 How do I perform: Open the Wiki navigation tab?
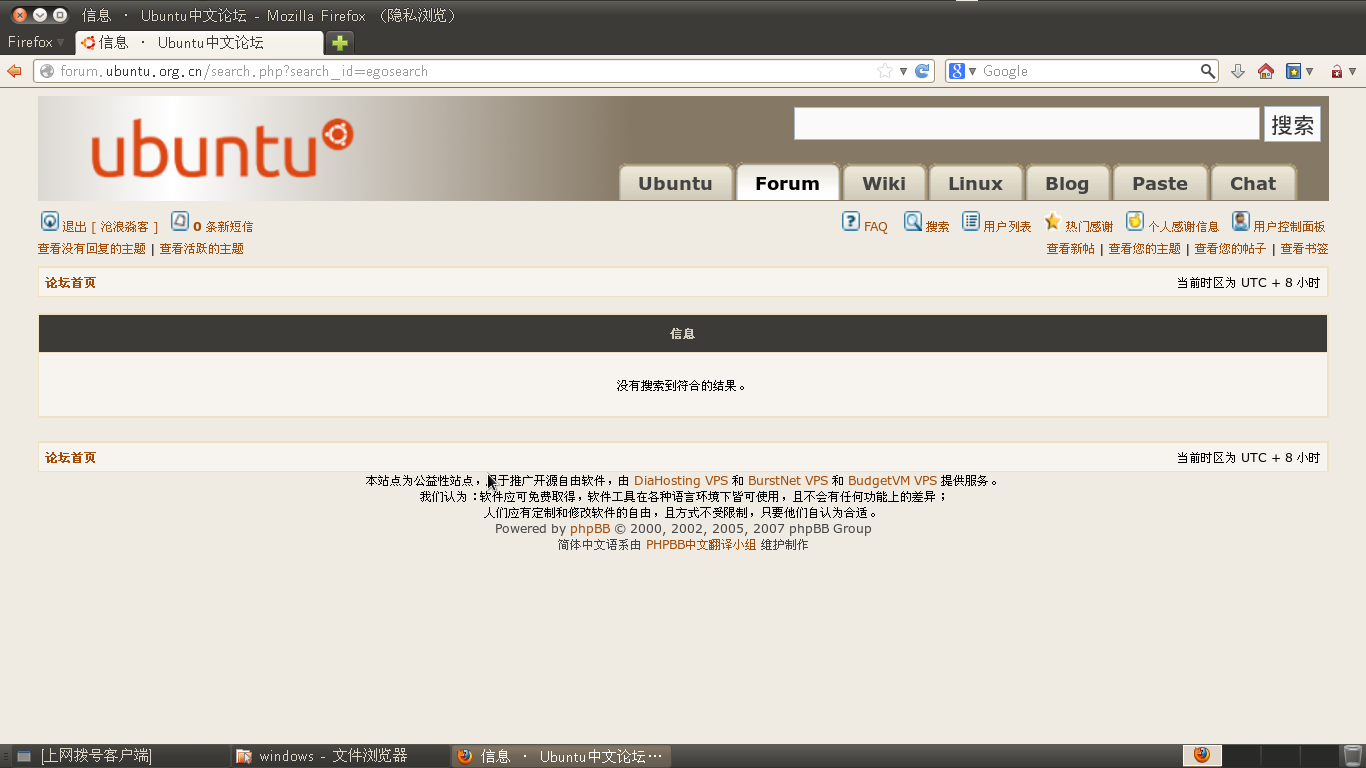[x=884, y=183]
